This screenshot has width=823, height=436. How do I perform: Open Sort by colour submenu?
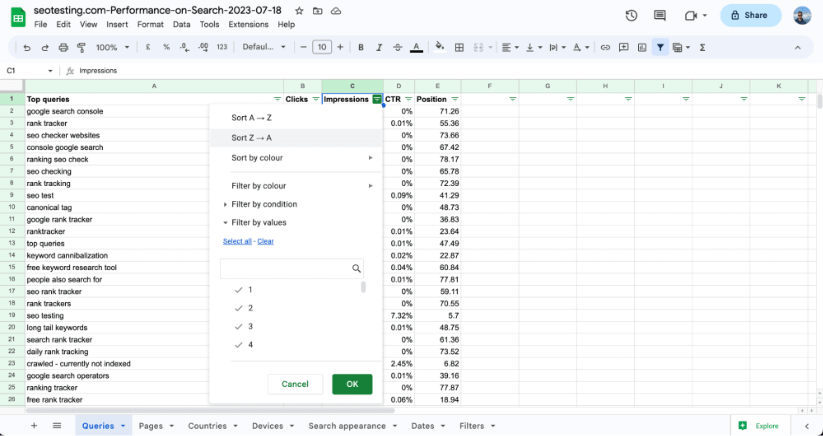click(296, 157)
